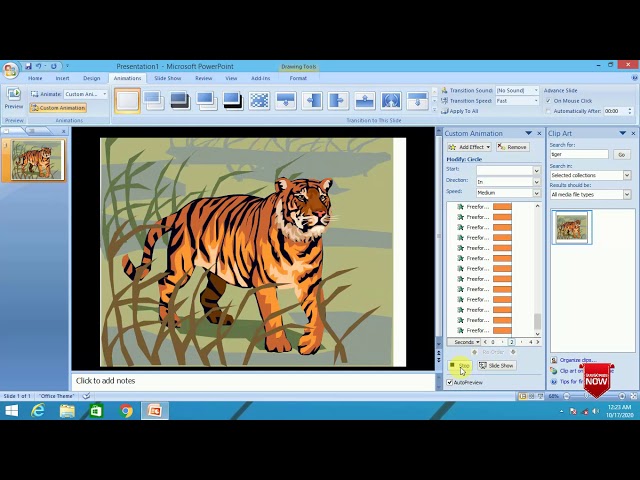Enable the Automatically After checkbox
This screenshot has height=480, width=640.
coord(548,111)
